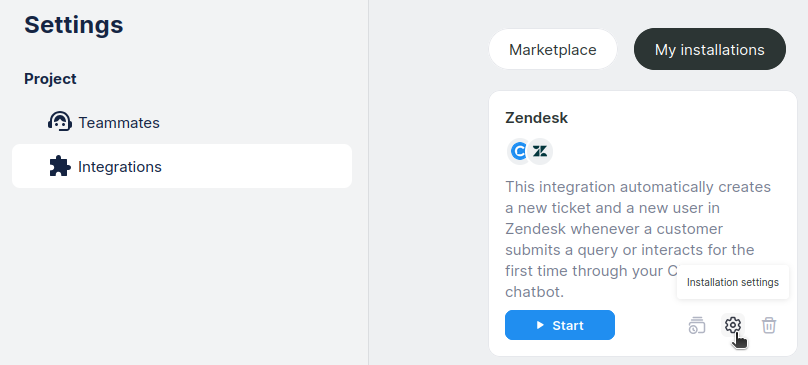This screenshot has height=365, width=808.
Task: Click the Settings page heading
Action: point(74,24)
